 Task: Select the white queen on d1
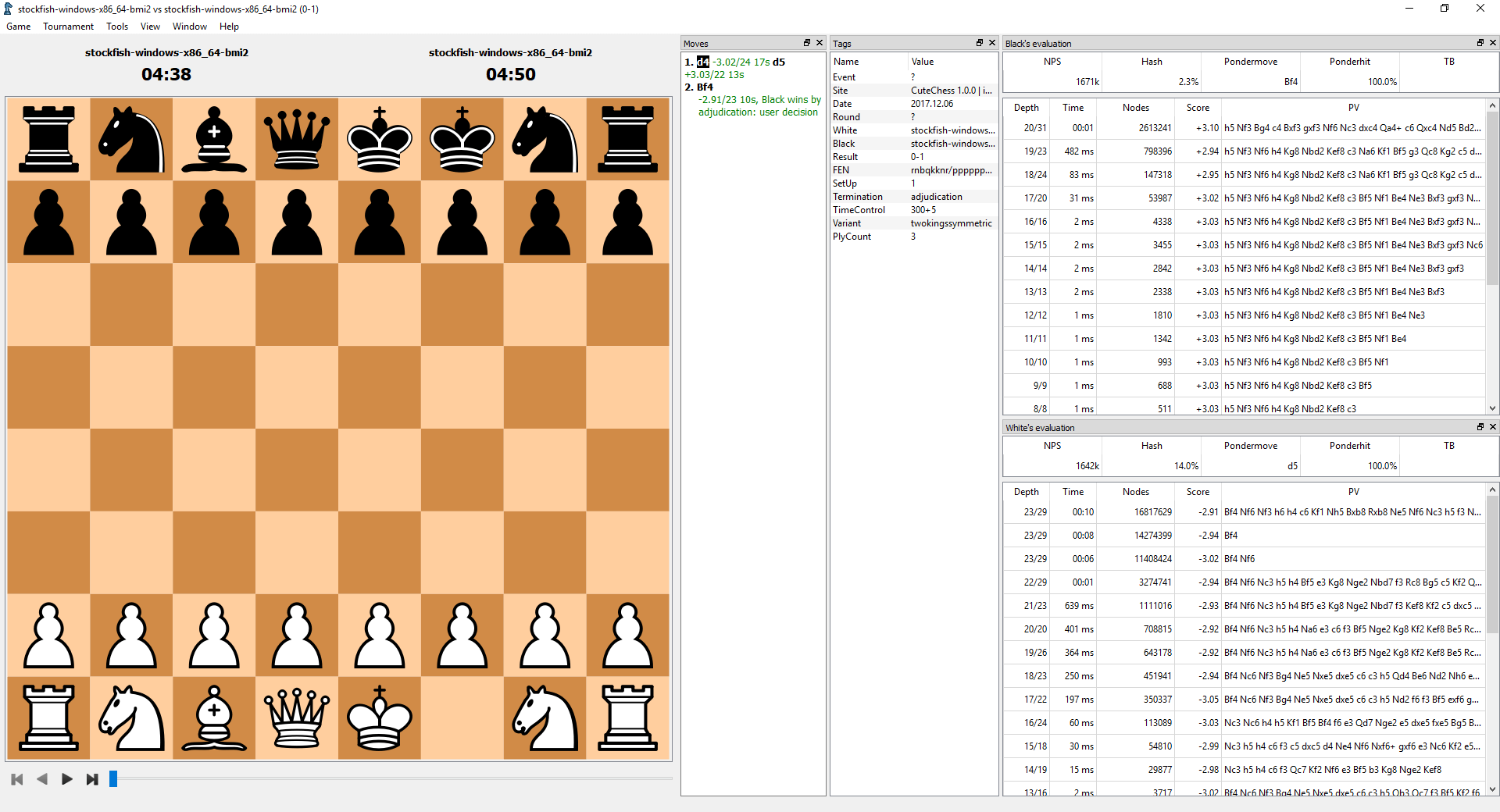point(297,718)
